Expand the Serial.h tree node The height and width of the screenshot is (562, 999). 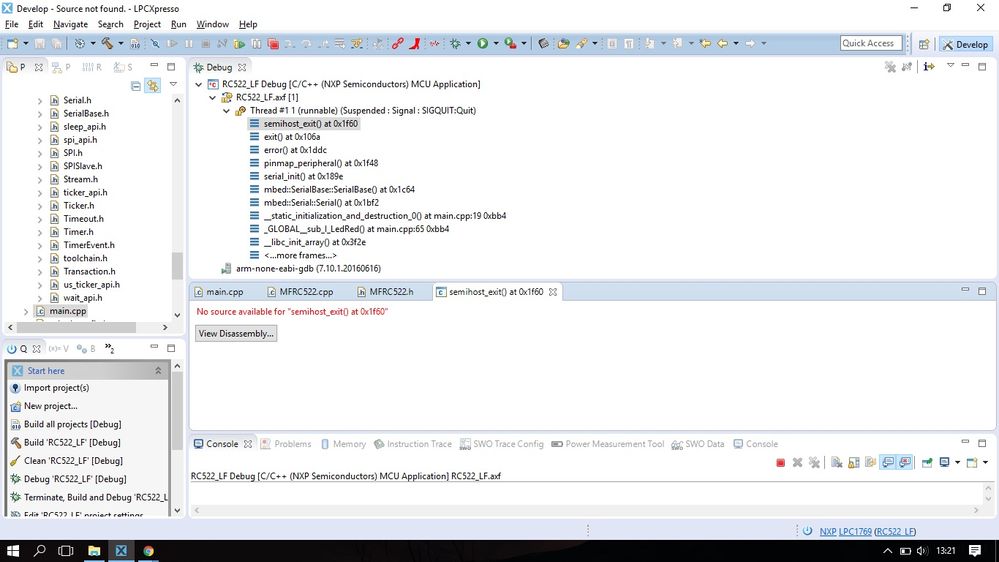point(40,101)
